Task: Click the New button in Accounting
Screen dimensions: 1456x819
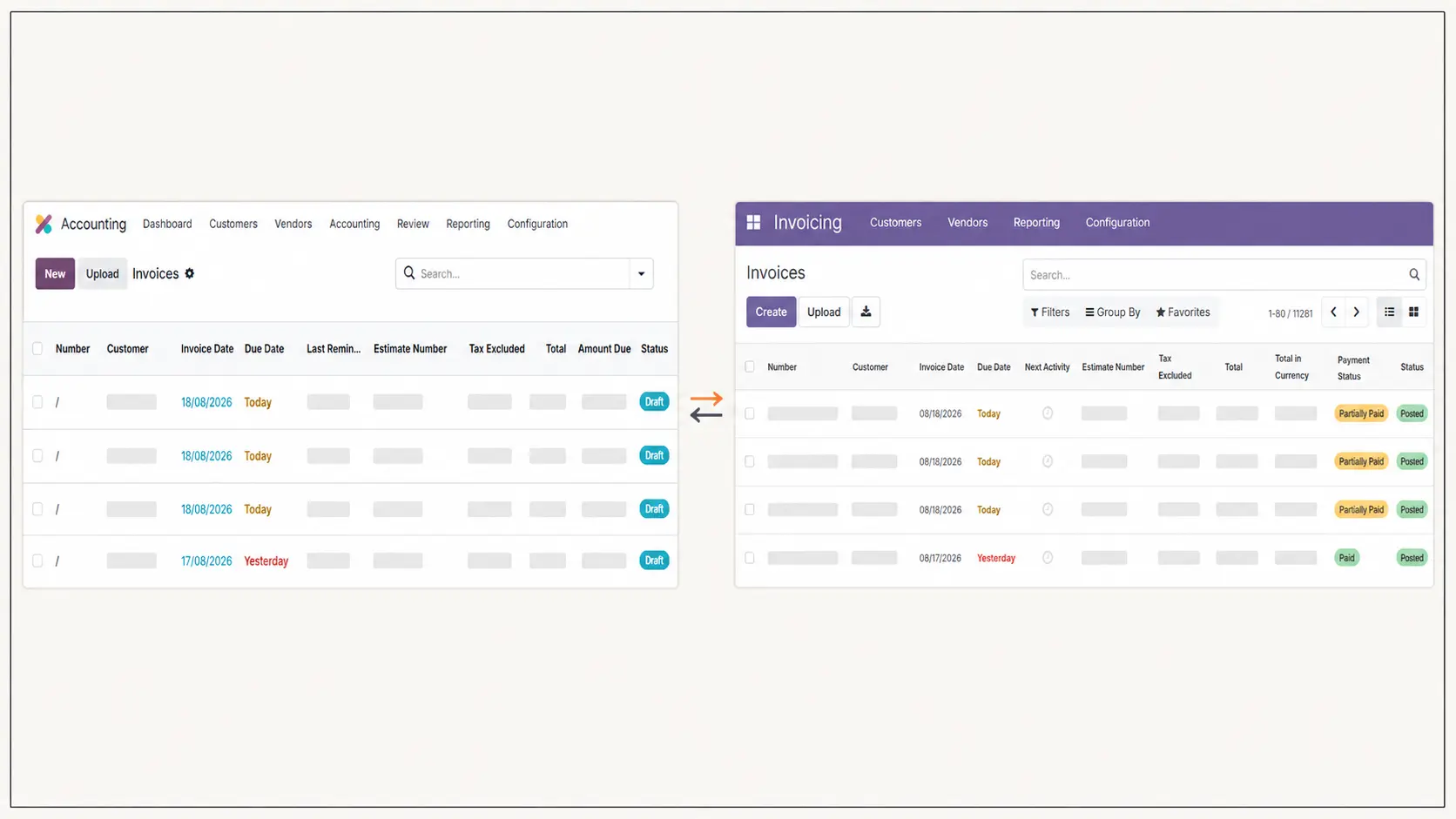Action: pos(55,273)
